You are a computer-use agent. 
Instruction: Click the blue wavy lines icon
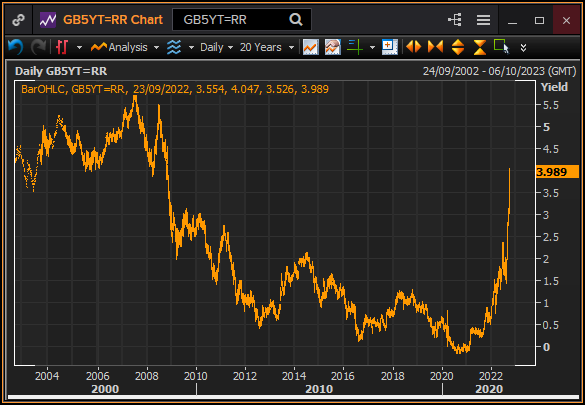tap(174, 47)
